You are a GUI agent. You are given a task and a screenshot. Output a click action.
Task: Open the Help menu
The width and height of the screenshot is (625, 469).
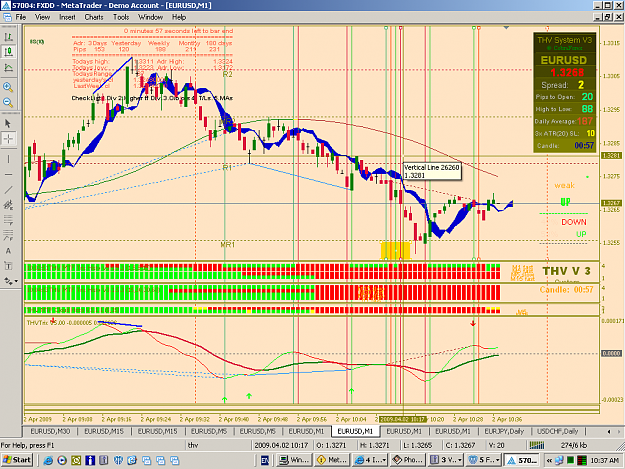coord(179,17)
